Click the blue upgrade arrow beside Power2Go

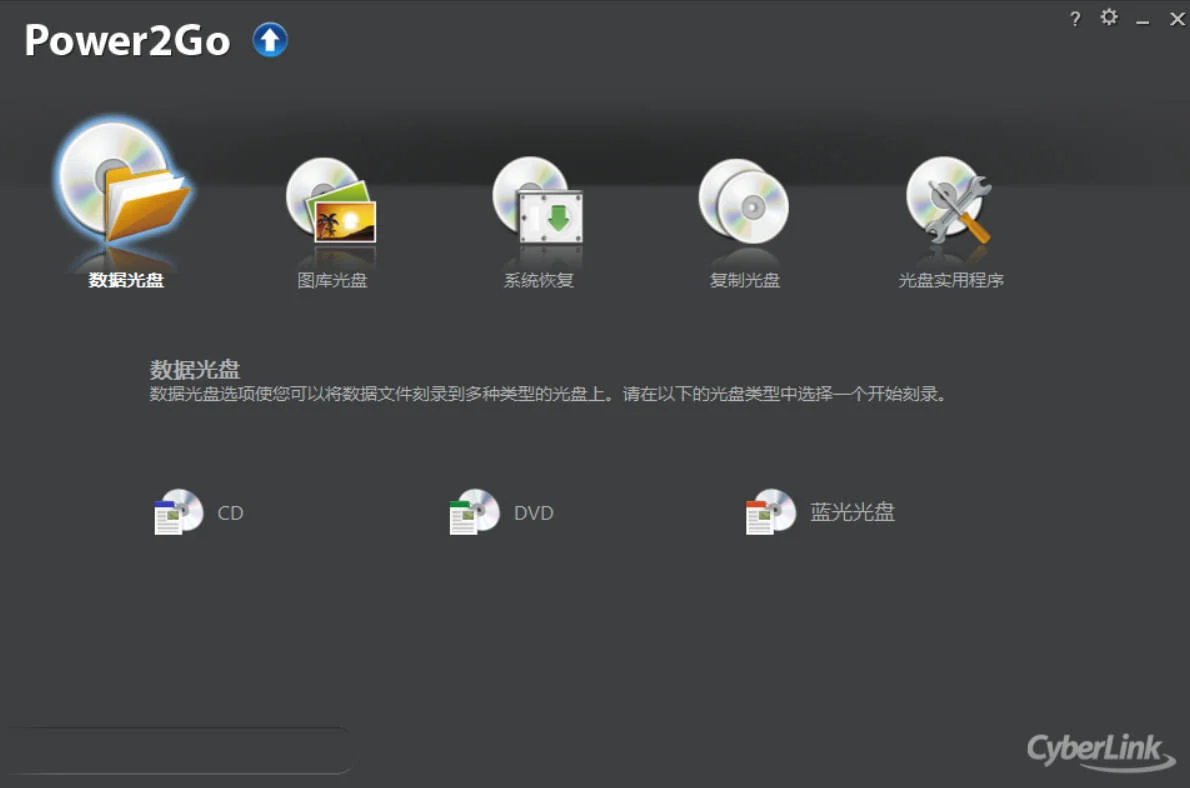click(268, 39)
